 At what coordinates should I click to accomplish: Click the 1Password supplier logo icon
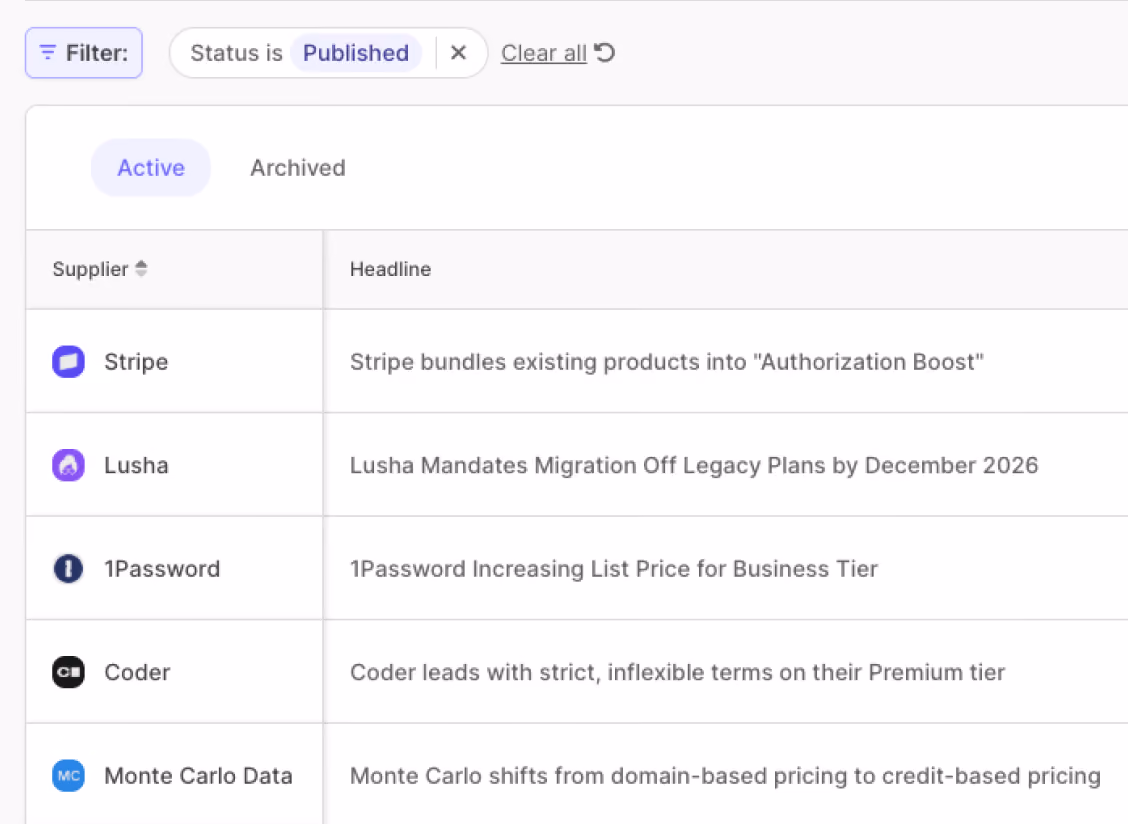[68, 569]
